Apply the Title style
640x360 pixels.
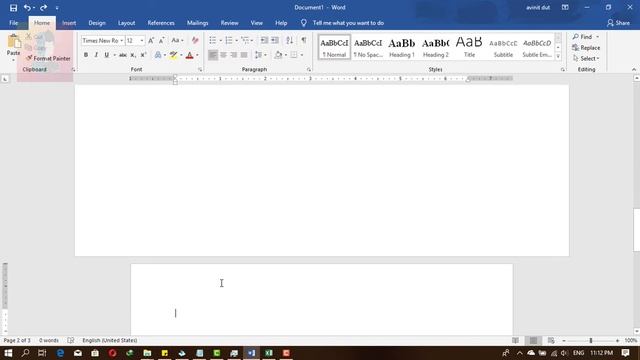(x=469, y=47)
